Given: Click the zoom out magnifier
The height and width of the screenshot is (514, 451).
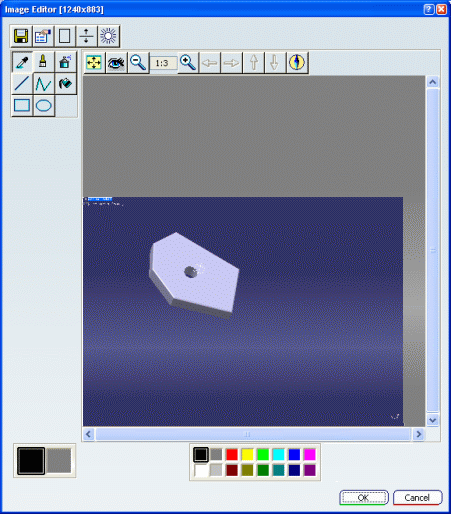Looking at the screenshot, I should pos(138,62).
